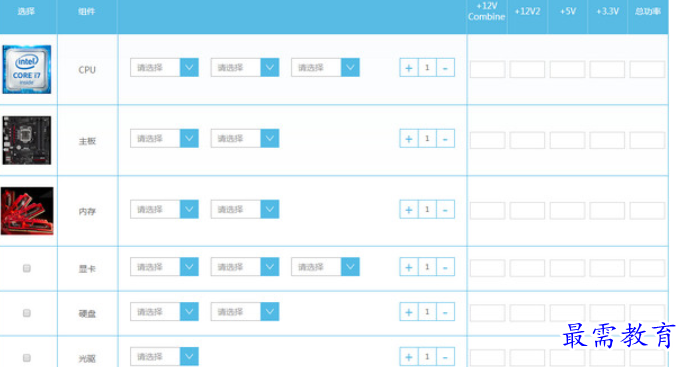684x367 pixels.
Task: Click CPU row +3.3V field
Action: pos(607,69)
